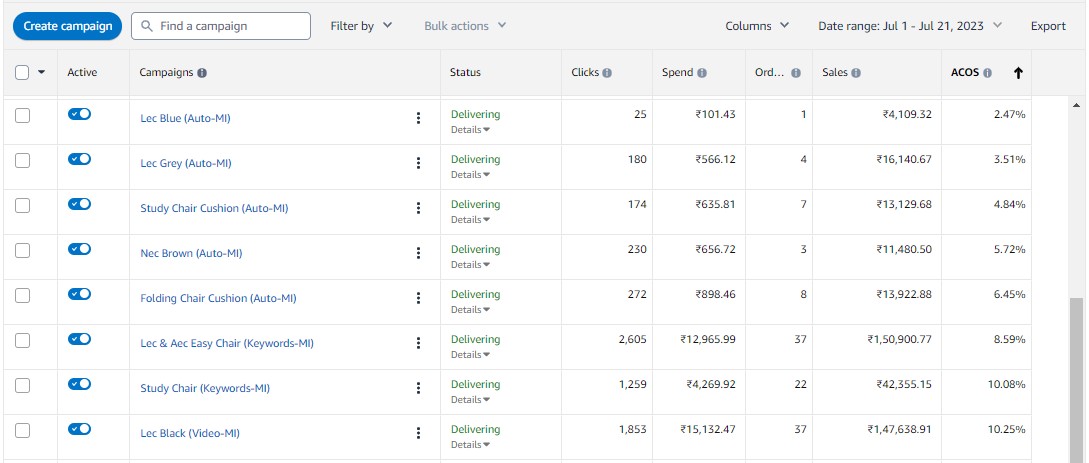This screenshot has height=463, width=1089.
Task: Click the info icon next to Spend column
Action: click(702, 73)
